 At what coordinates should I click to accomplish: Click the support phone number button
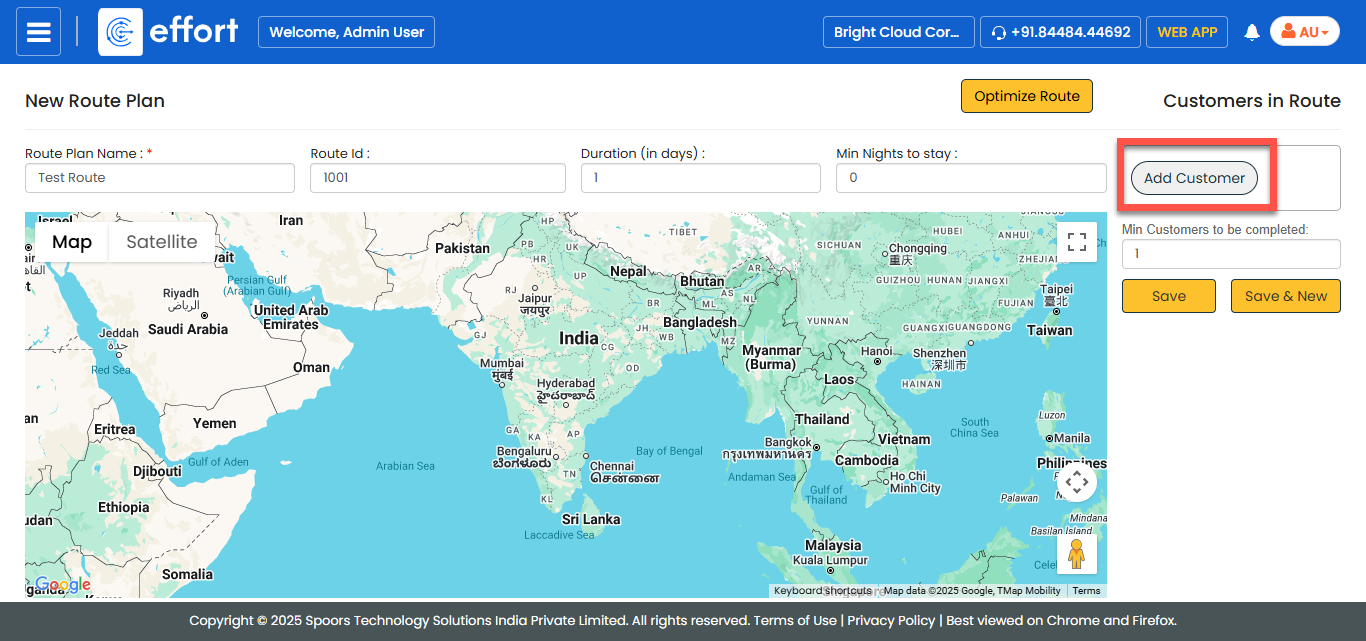[1060, 32]
